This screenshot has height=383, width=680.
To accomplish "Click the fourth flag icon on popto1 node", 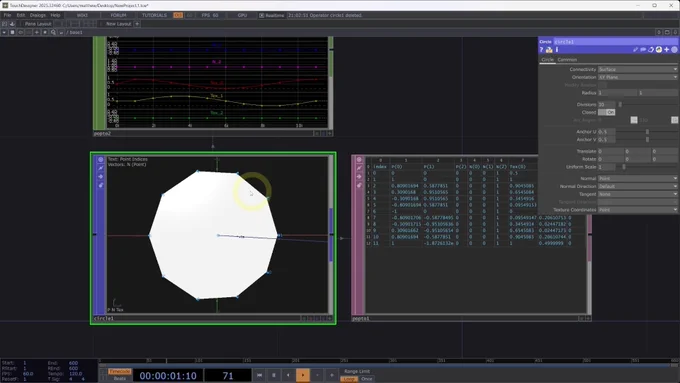I will (x=359, y=185).
